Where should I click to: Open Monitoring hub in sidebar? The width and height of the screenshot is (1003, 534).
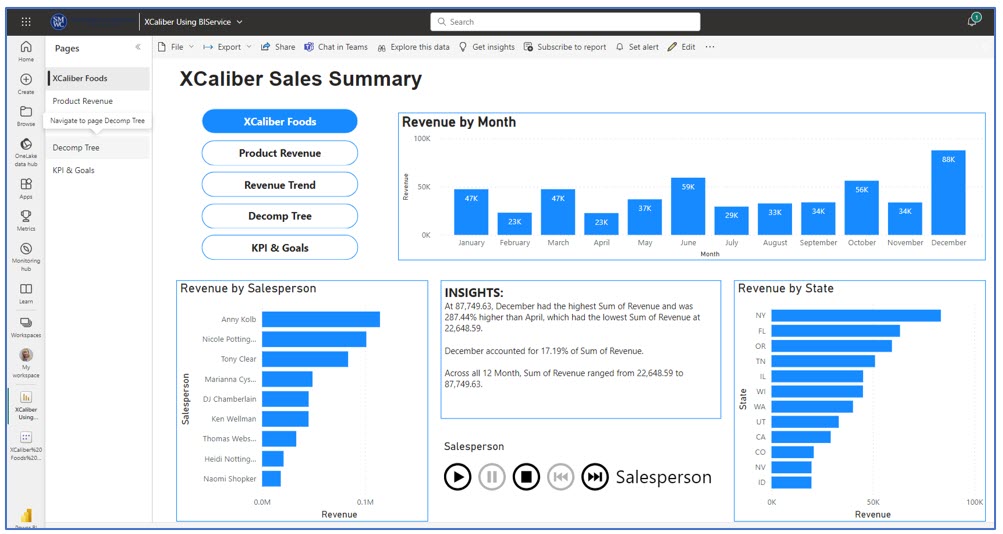pyautogui.click(x=26, y=257)
